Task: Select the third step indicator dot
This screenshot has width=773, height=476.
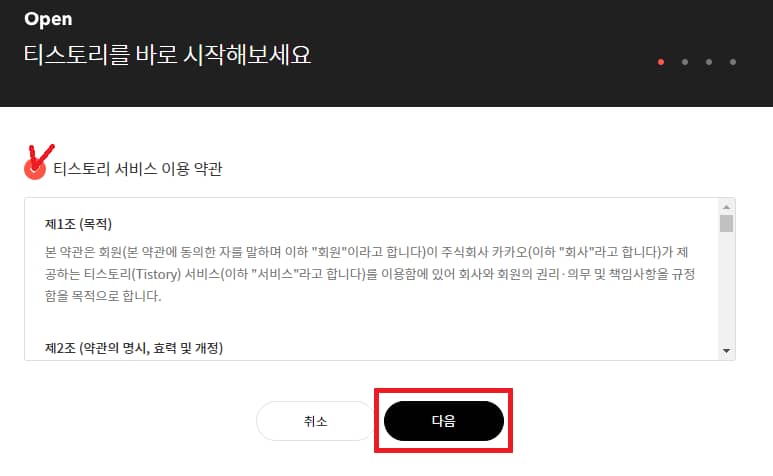Action: [x=709, y=62]
